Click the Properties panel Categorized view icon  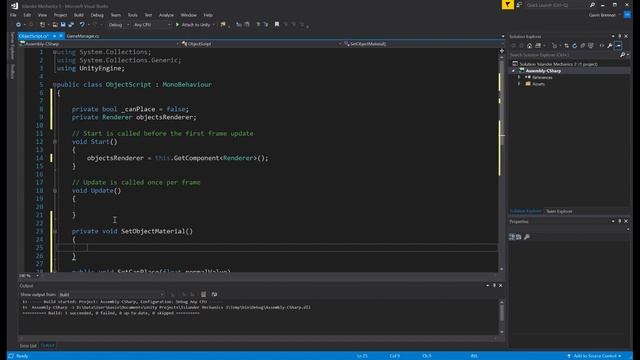tap(511, 237)
